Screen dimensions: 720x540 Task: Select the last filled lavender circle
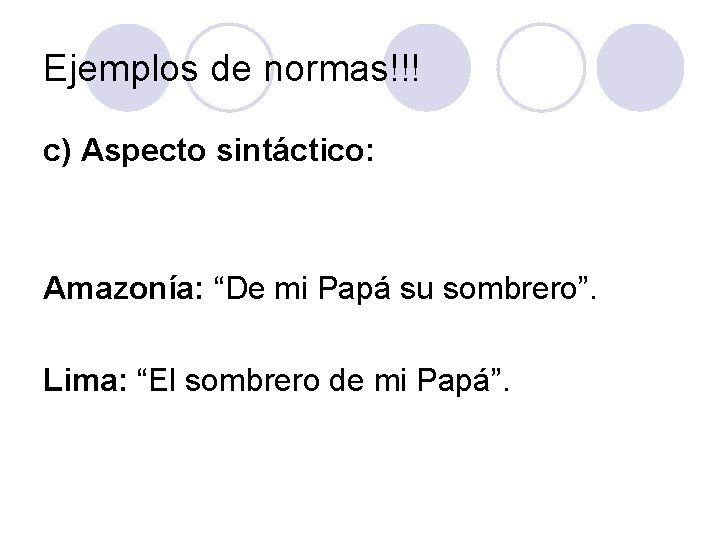tap(641, 68)
